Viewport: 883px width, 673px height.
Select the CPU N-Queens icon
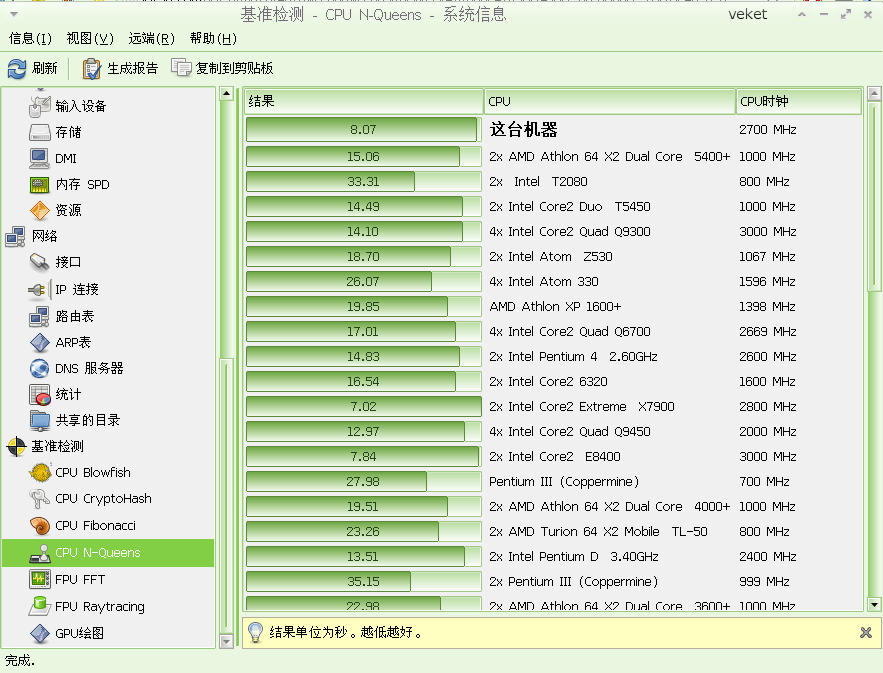(x=39, y=553)
